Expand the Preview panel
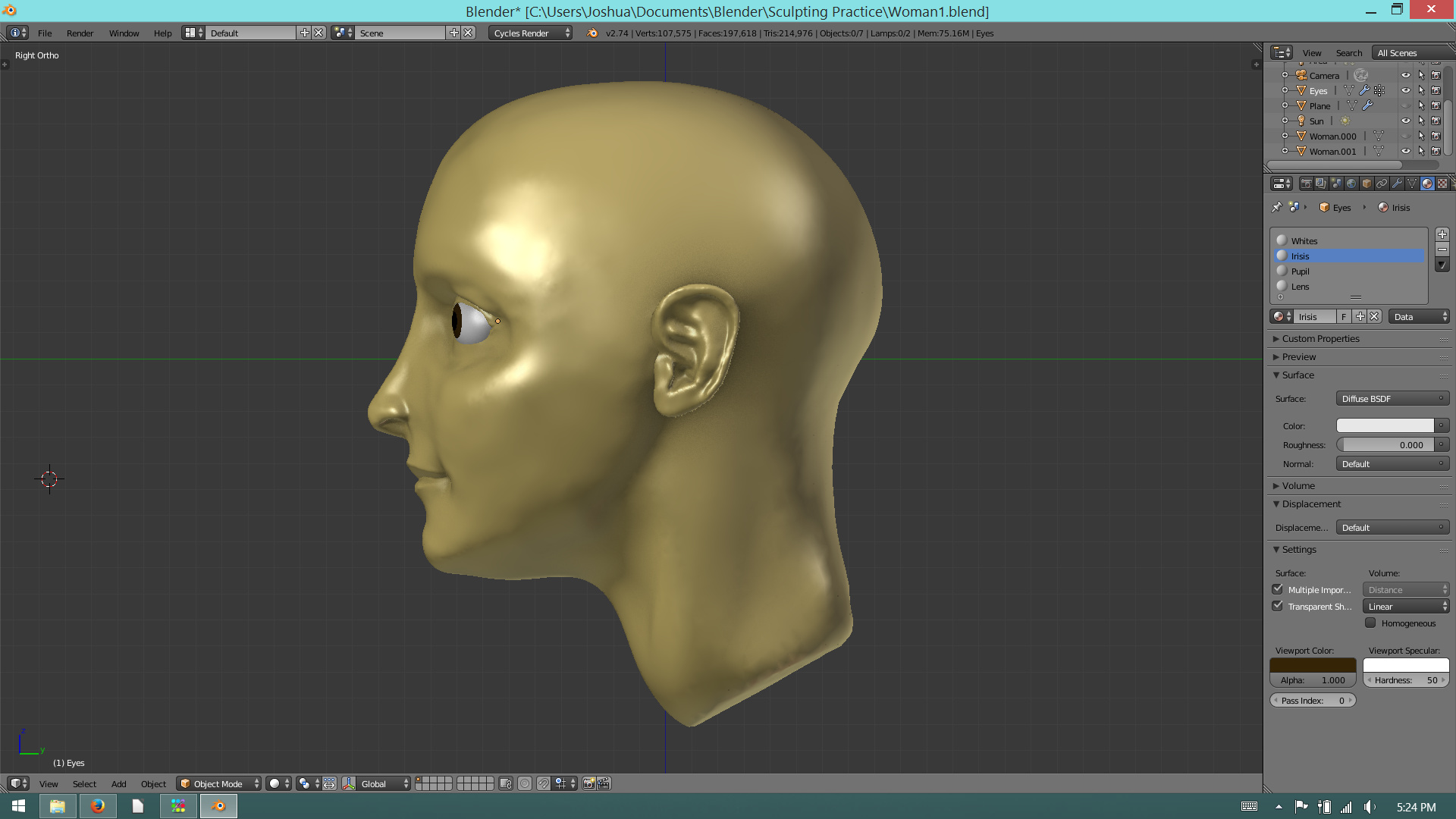The image size is (1456, 819). click(1298, 356)
